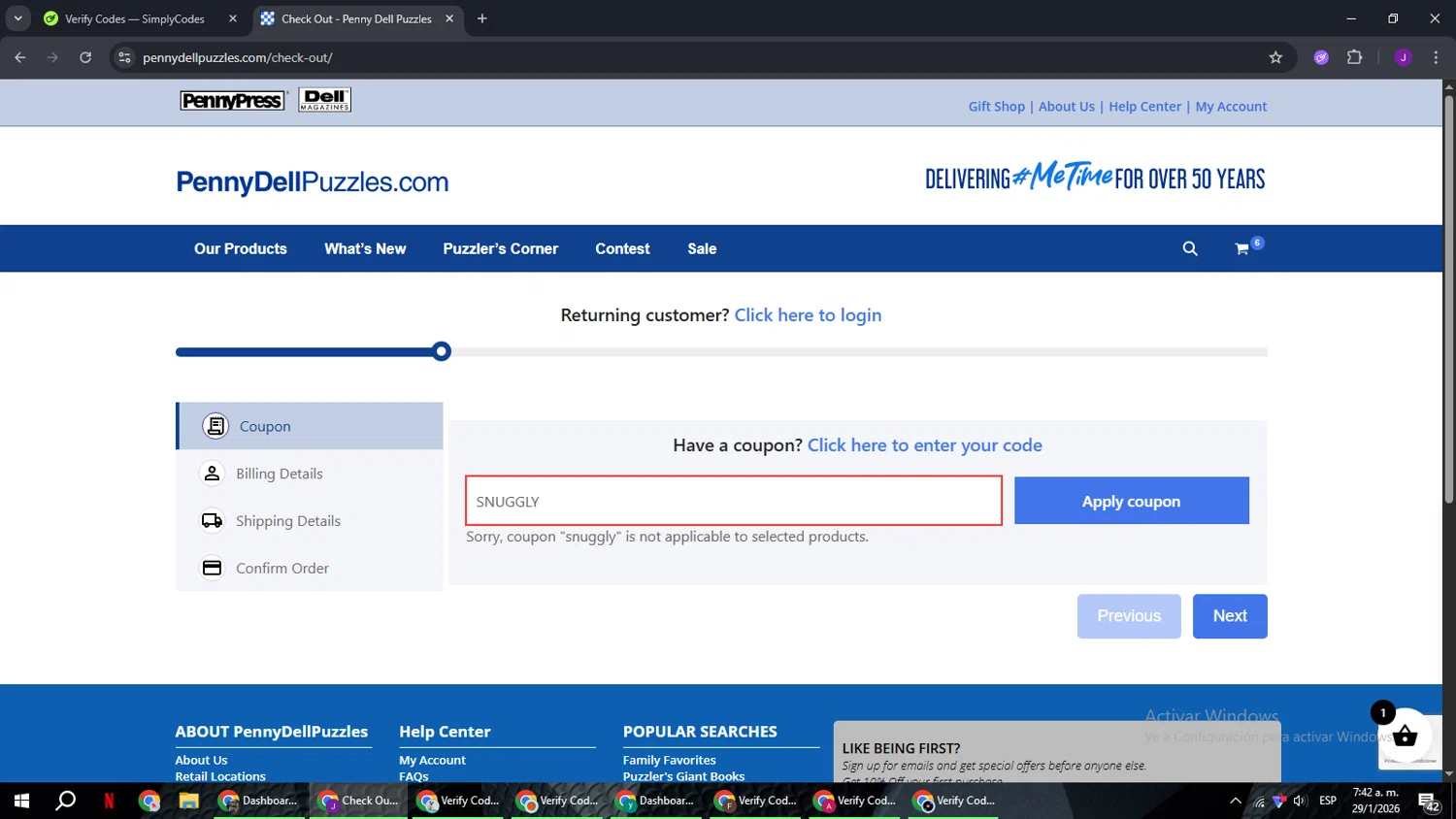Open the browser extensions puzzle icon
1456x819 pixels.
(x=1355, y=57)
